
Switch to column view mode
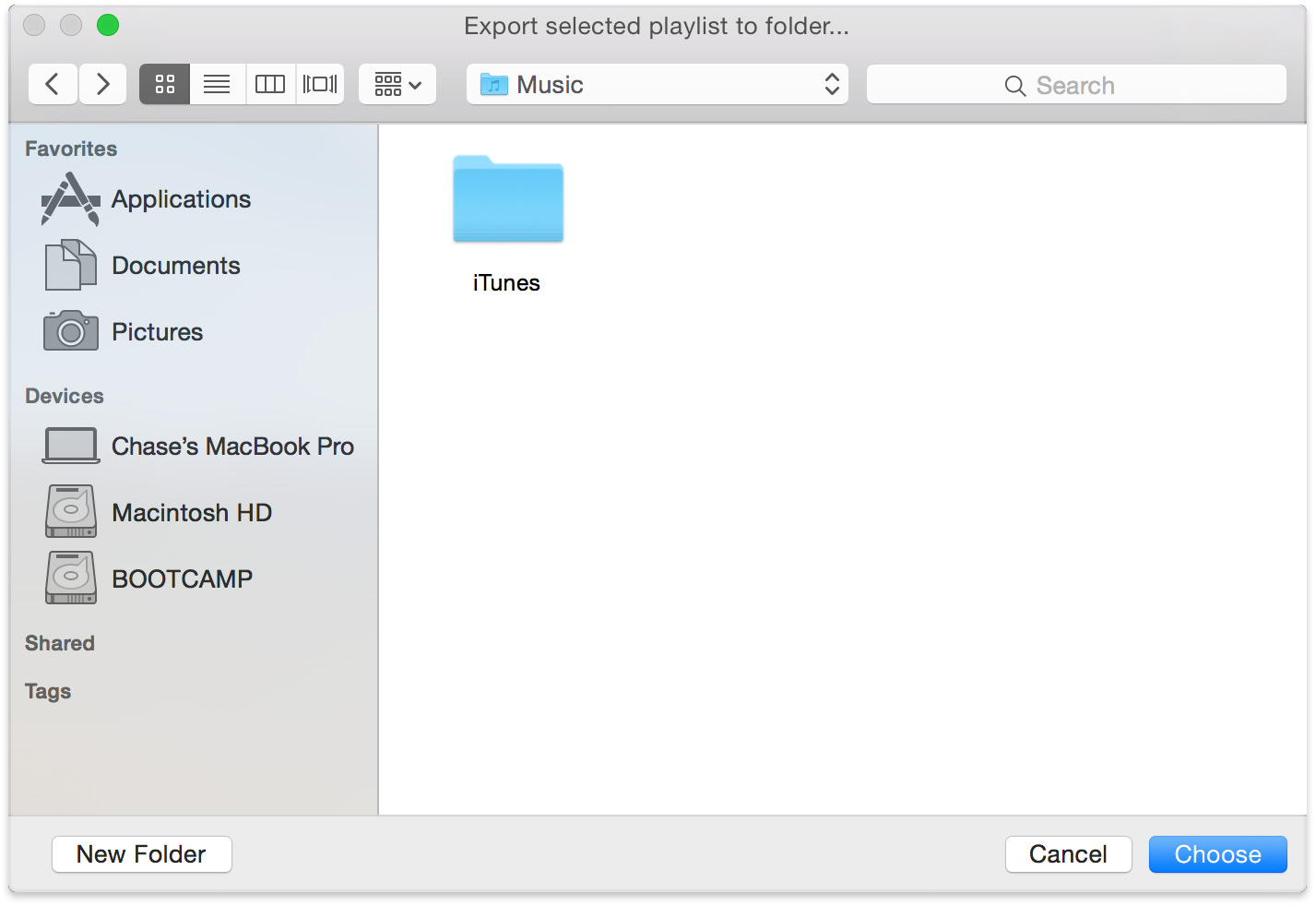pyautogui.click(x=270, y=85)
